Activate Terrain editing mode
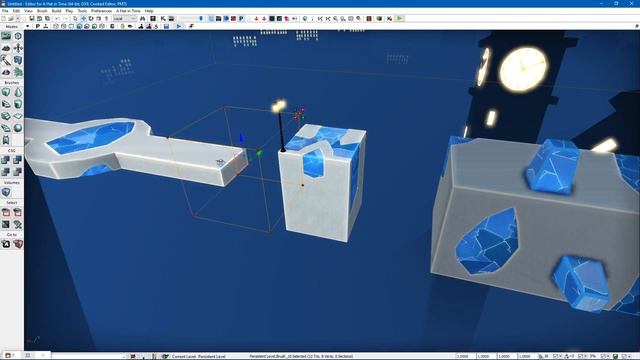The height and width of the screenshot is (360, 640). click(6, 48)
